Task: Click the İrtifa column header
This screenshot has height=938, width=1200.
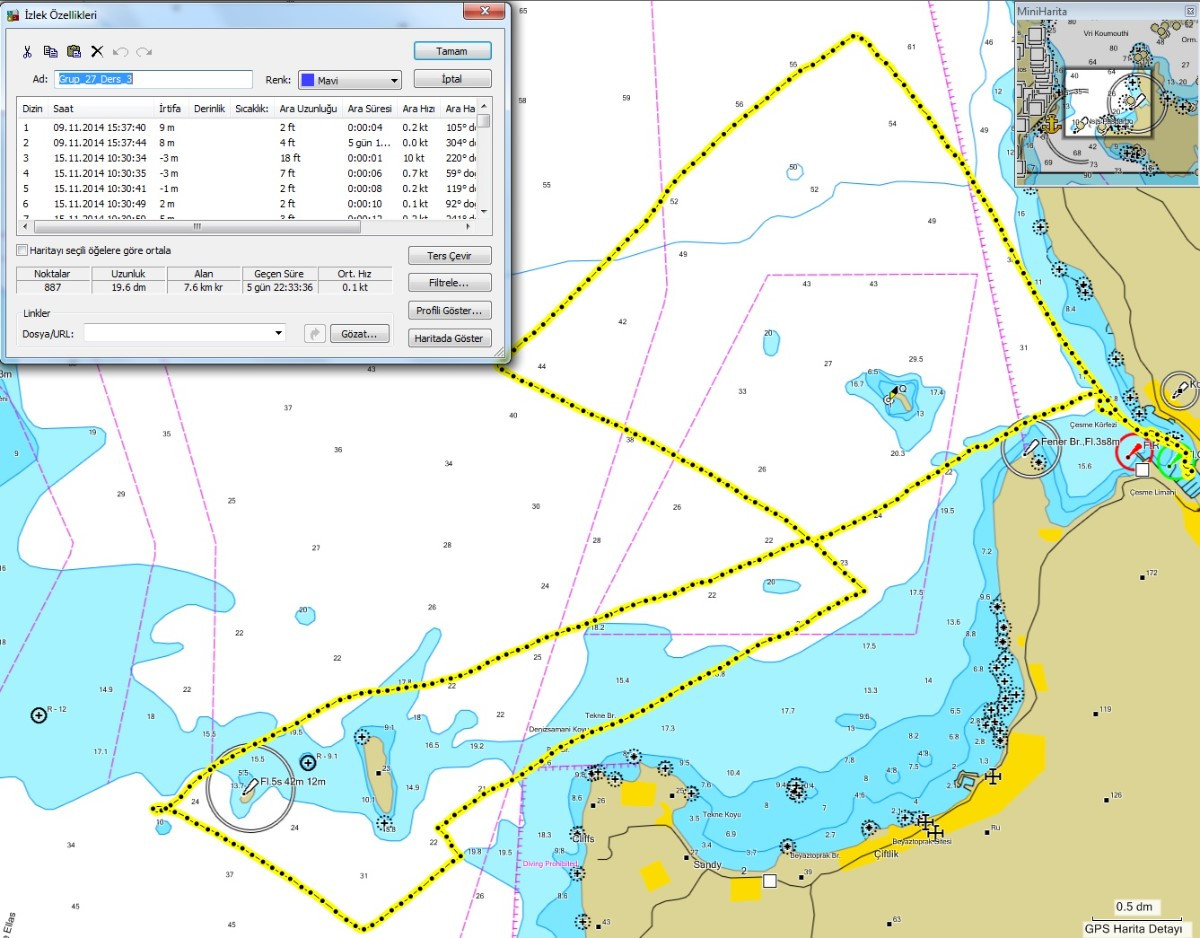Action: pos(173,108)
